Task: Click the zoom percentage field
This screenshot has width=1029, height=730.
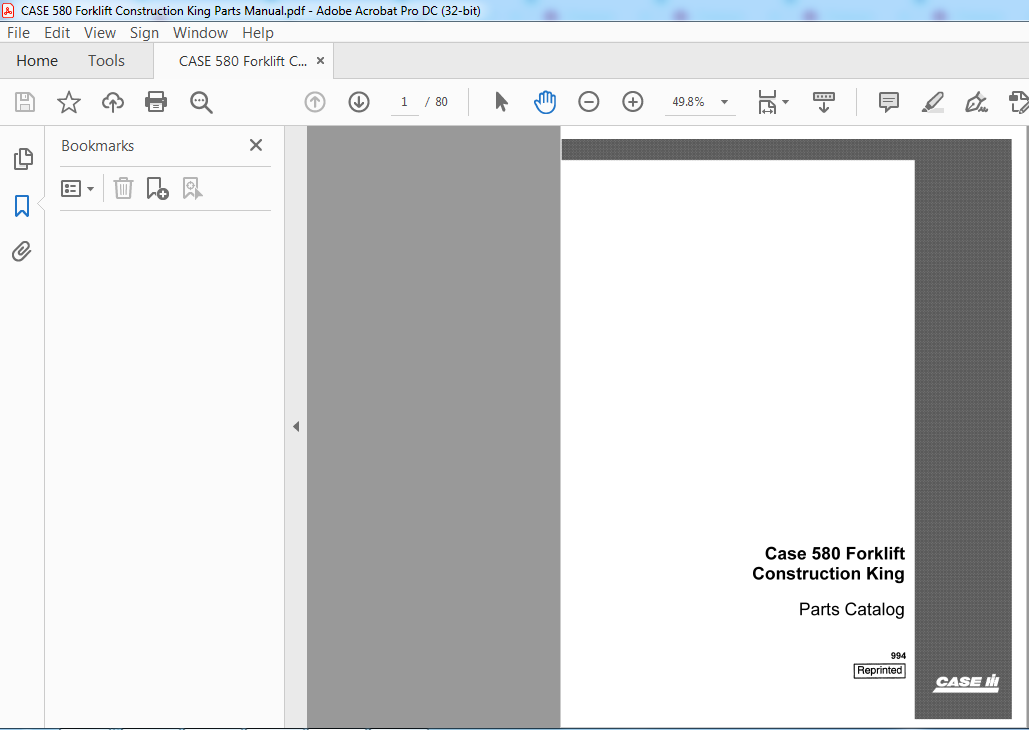Action: [x=688, y=102]
